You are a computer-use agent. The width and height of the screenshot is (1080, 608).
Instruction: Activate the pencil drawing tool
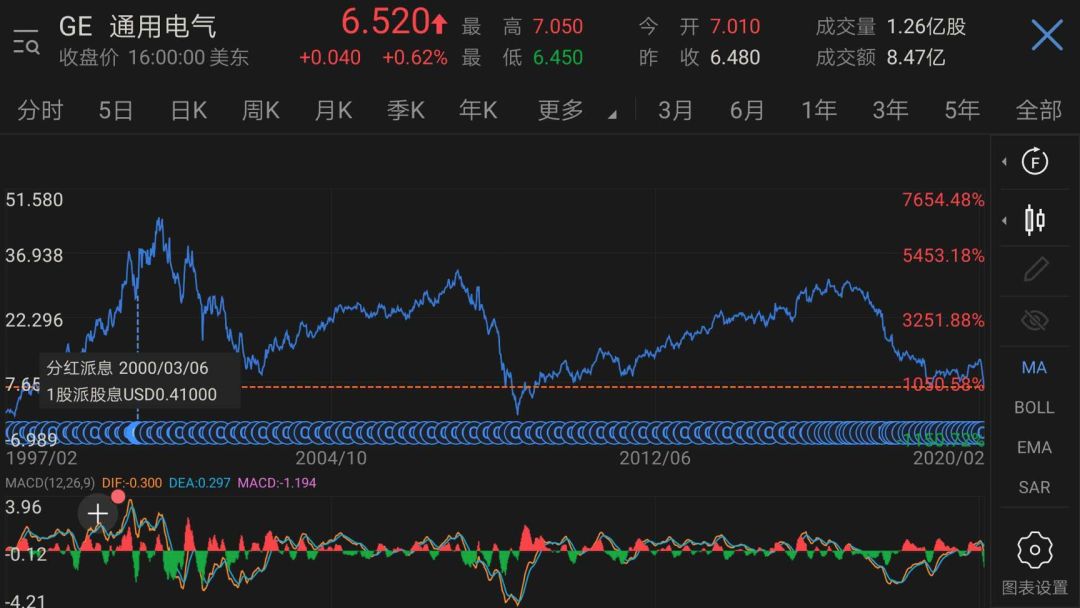[x=1035, y=270]
